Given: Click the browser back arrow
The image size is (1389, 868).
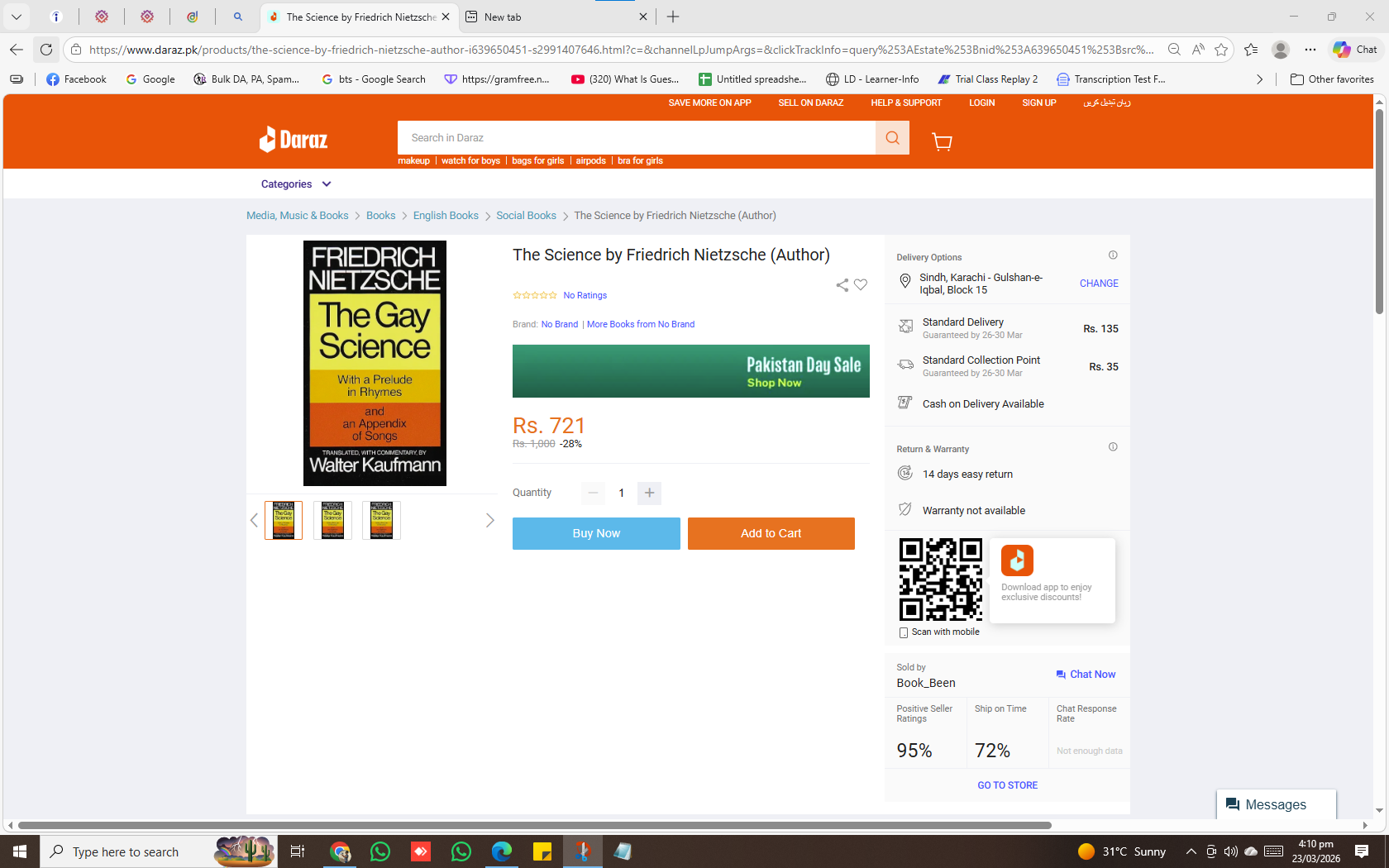Looking at the screenshot, I should point(17,50).
